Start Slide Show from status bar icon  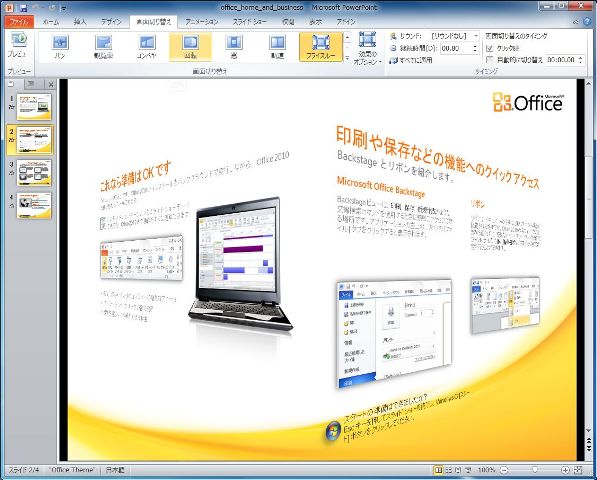click(x=468, y=470)
